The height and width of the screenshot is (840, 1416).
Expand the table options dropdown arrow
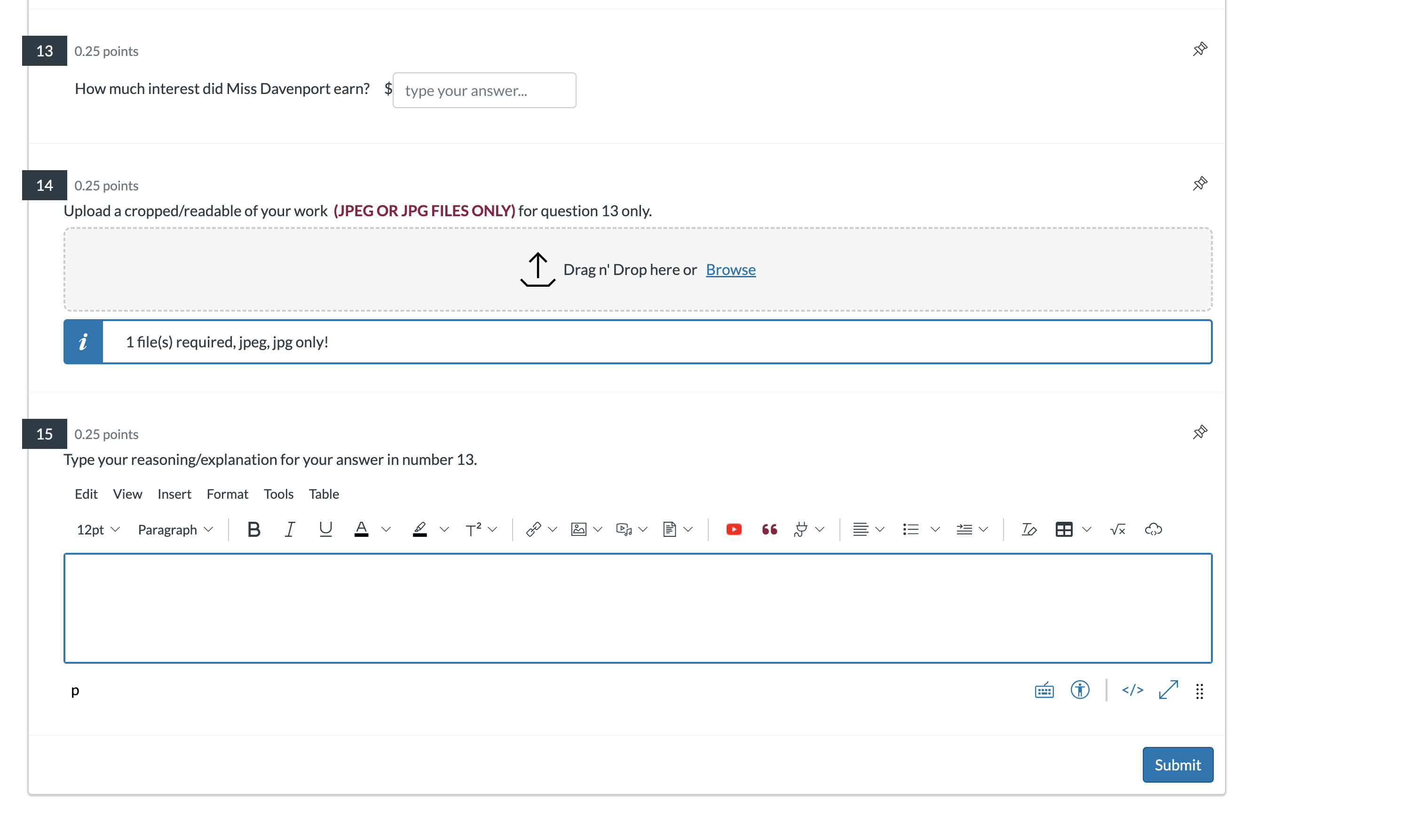[x=1086, y=529]
